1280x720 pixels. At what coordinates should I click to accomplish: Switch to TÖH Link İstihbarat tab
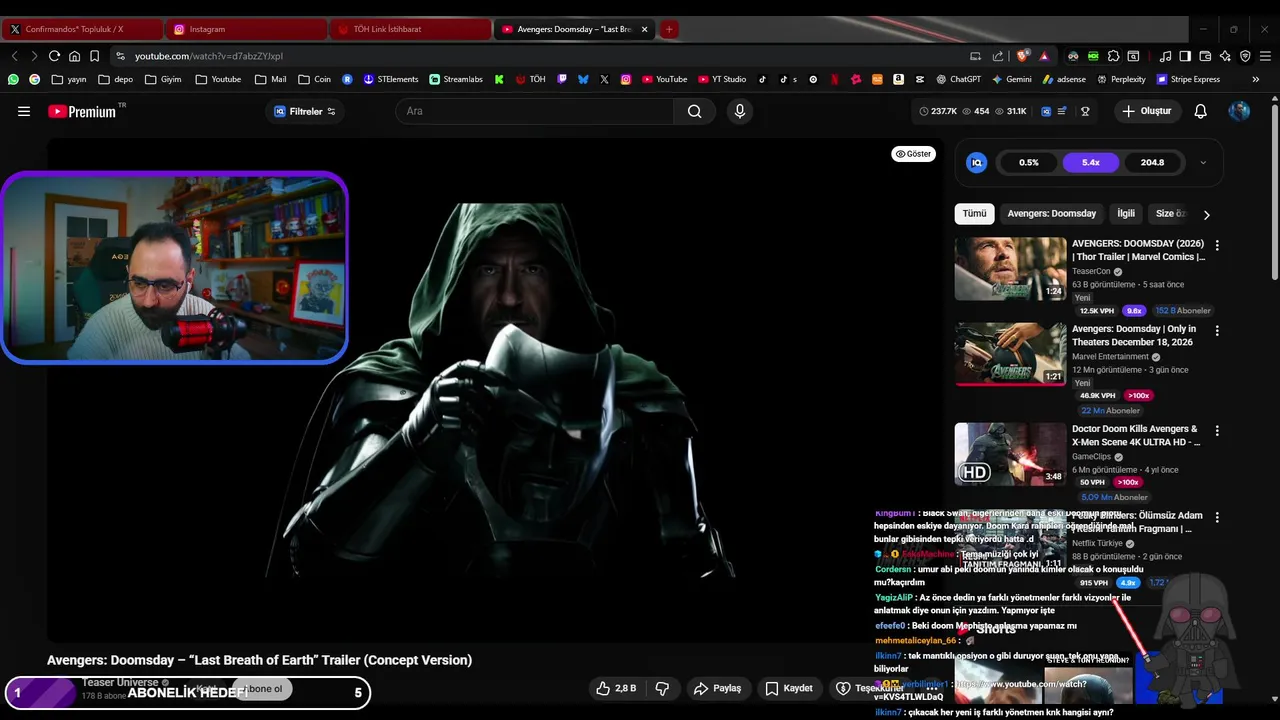coord(409,29)
